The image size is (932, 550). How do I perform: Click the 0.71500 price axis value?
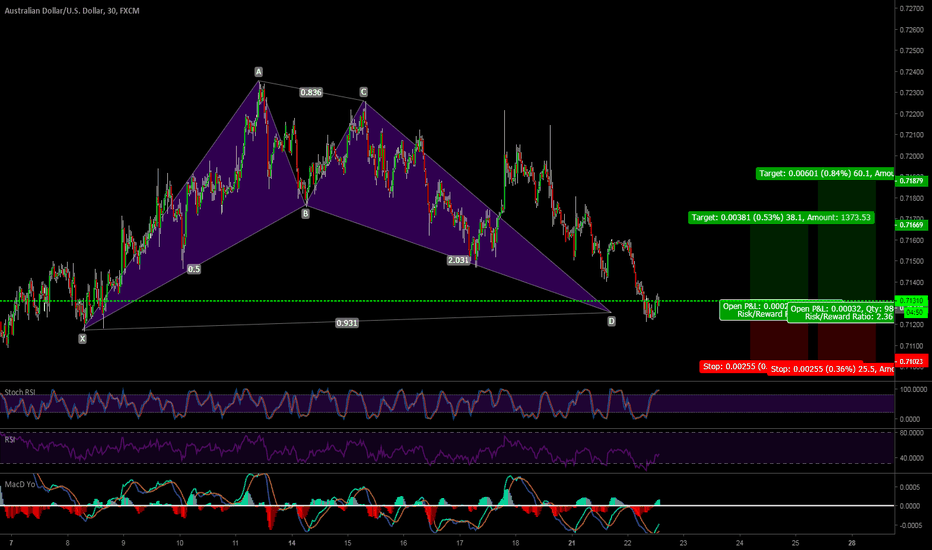911,261
